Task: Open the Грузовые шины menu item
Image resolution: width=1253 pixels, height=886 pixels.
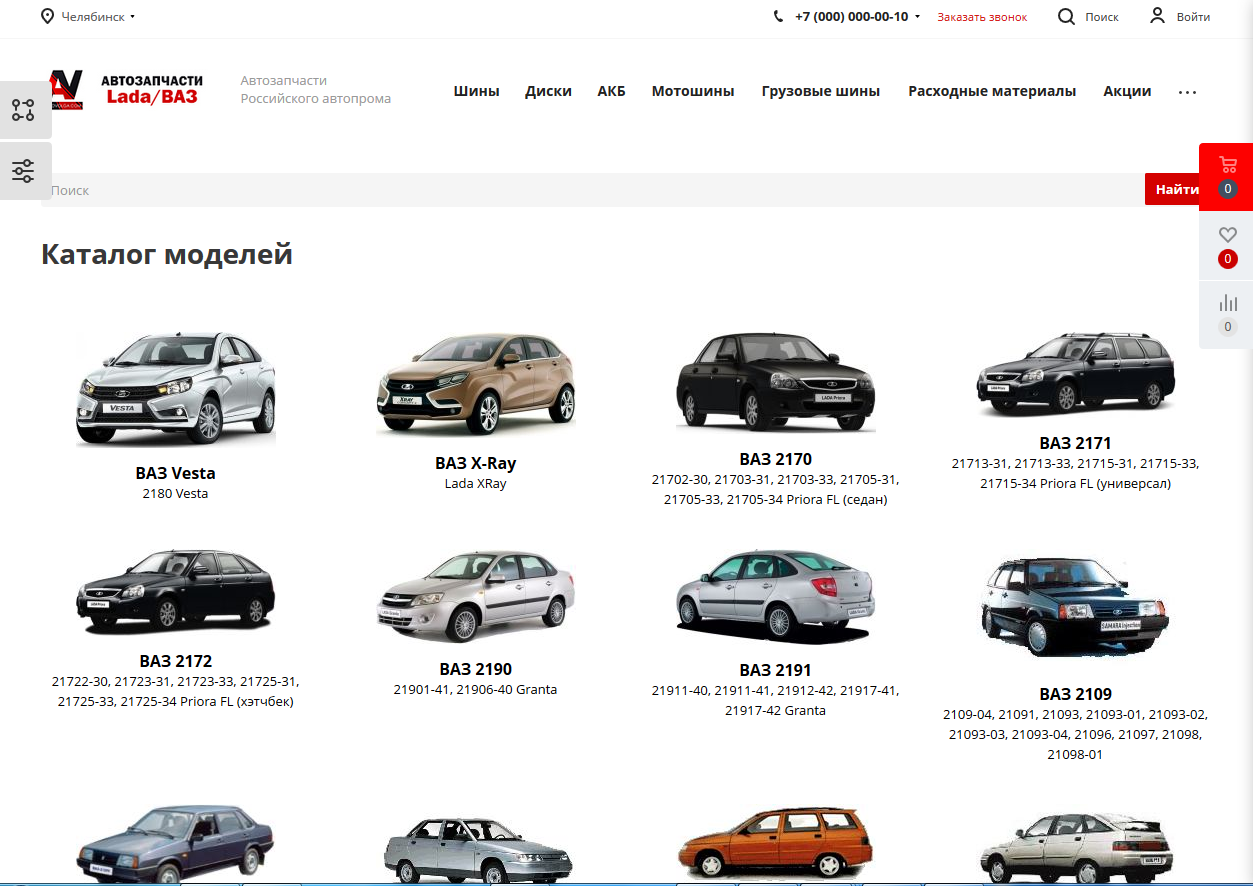Action: [x=821, y=91]
